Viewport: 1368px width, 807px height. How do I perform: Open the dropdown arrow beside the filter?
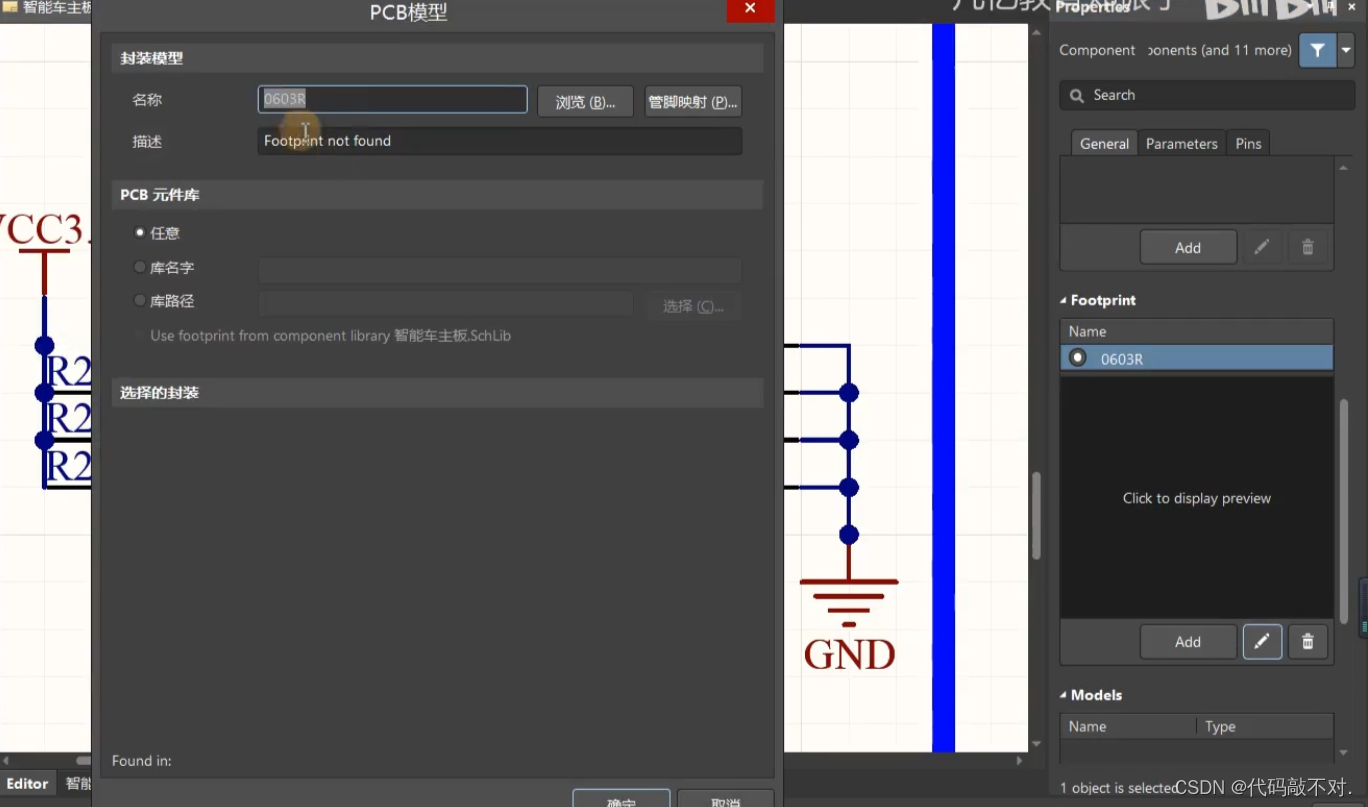click(x=1346, y=50)
